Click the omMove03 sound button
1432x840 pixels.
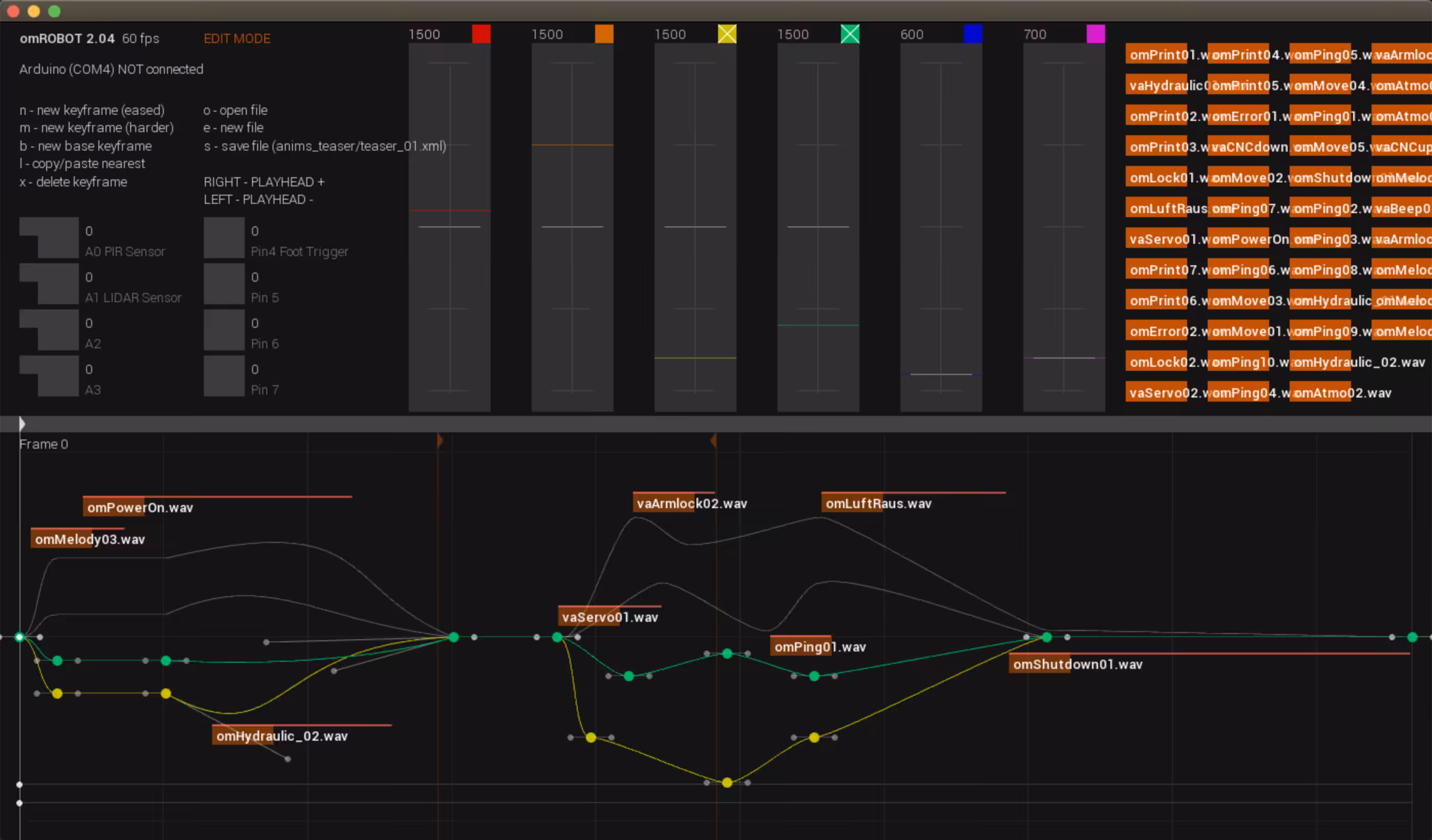[x=1238, y=300]
